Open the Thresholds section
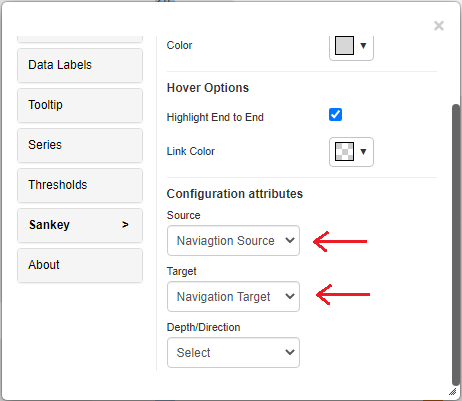The height and width of the screenshot is (401, 462). coord(80,185)
